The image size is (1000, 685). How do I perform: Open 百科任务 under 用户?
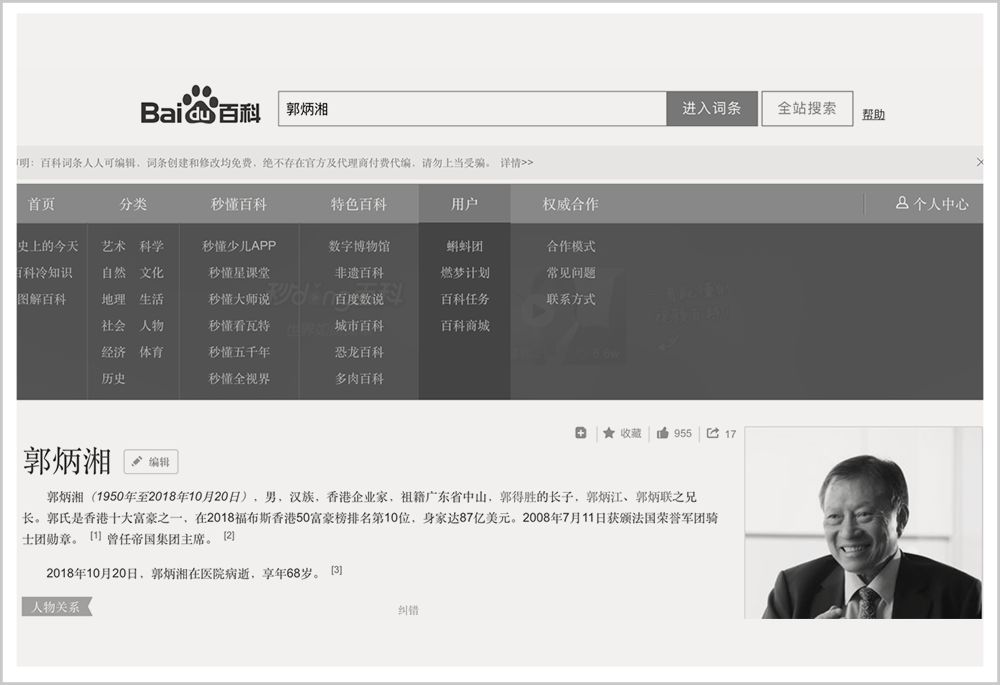click(x=465, y=299)
